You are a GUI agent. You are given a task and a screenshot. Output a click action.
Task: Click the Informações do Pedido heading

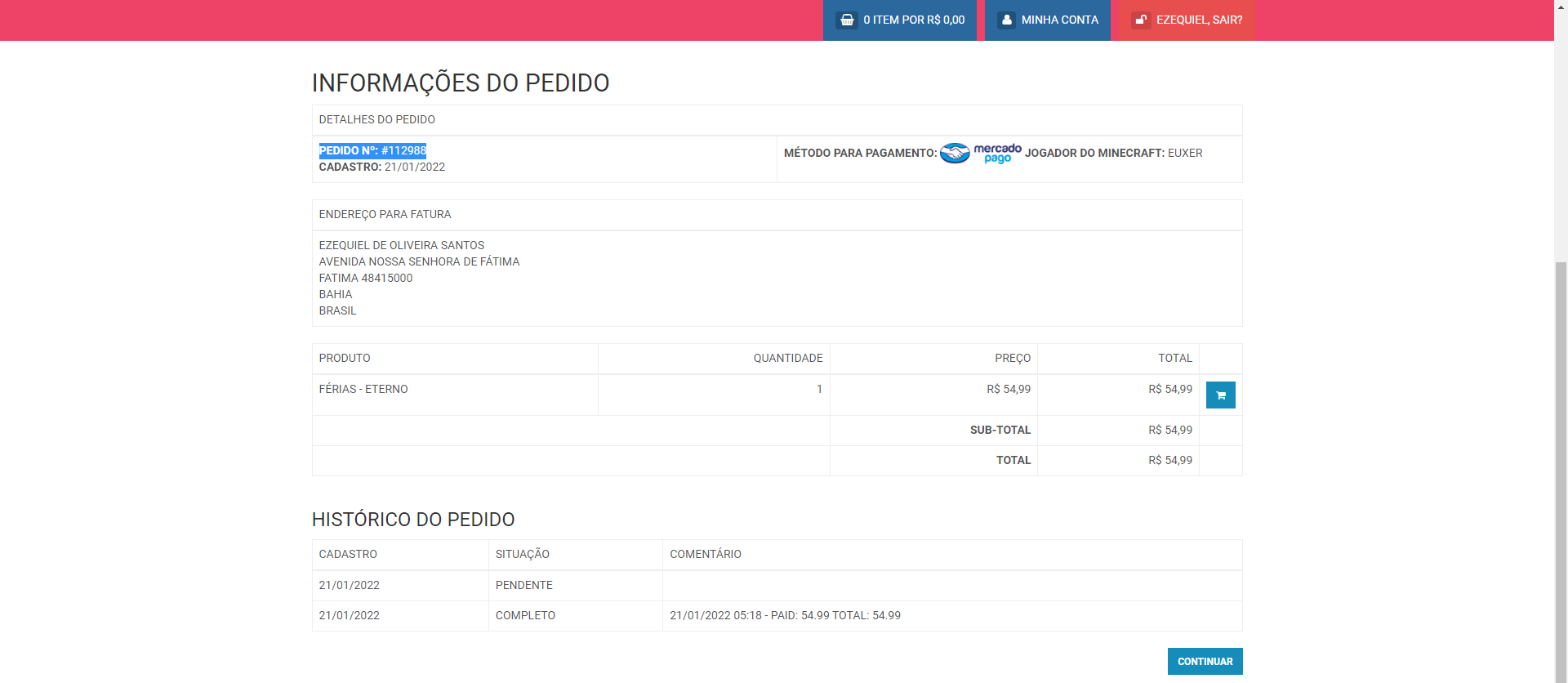coord(461,83)
